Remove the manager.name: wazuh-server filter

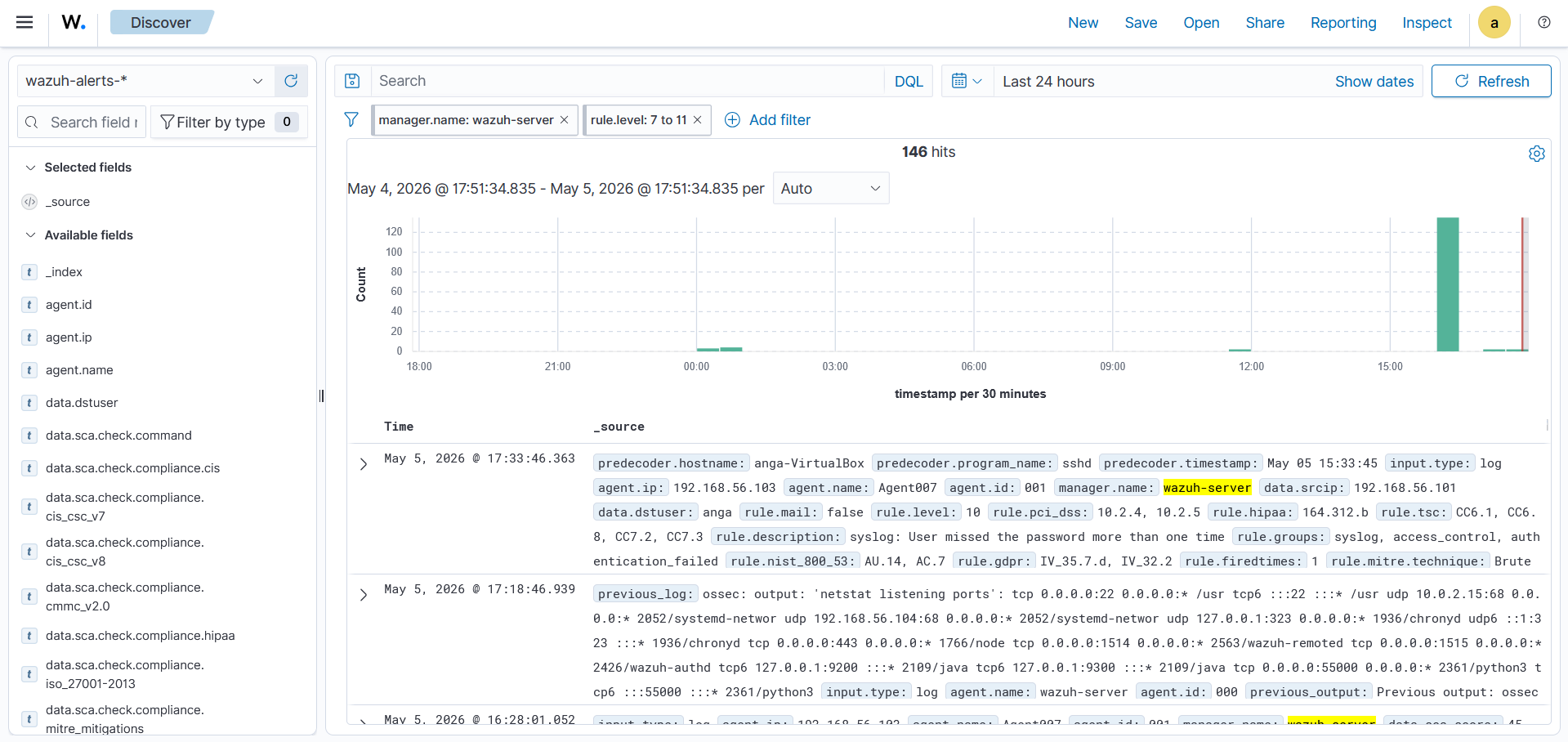tap(564, 120)
